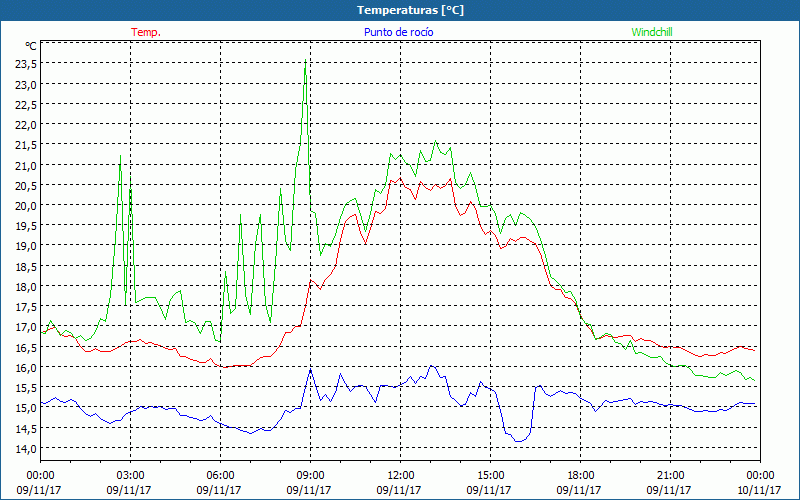Image resolution: width=800 pixels, height=500 pixels.
Task: Click the 23,5 y-axis value
Action: 26,64
